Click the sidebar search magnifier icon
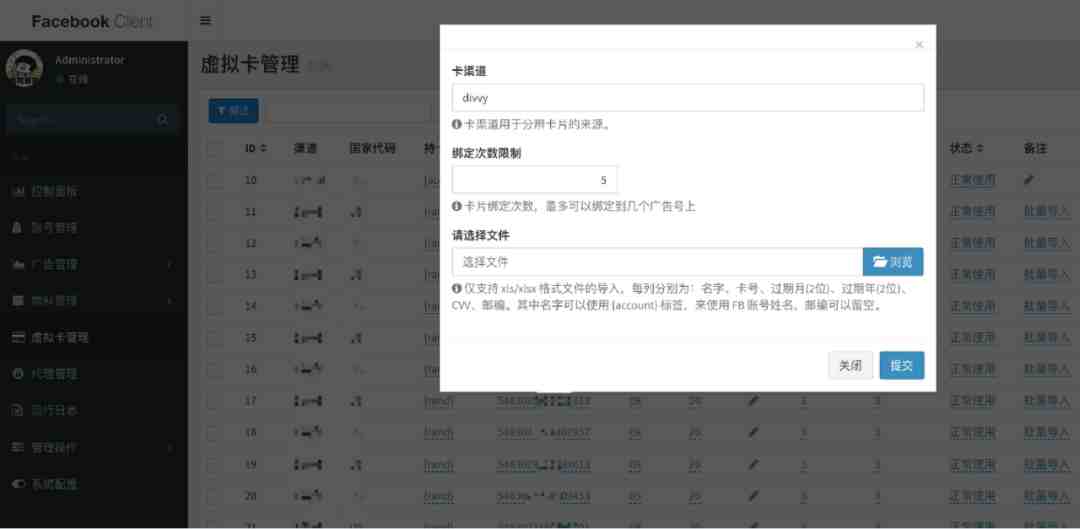Viewport: 1080px width, 529px height. pos(163,120)
